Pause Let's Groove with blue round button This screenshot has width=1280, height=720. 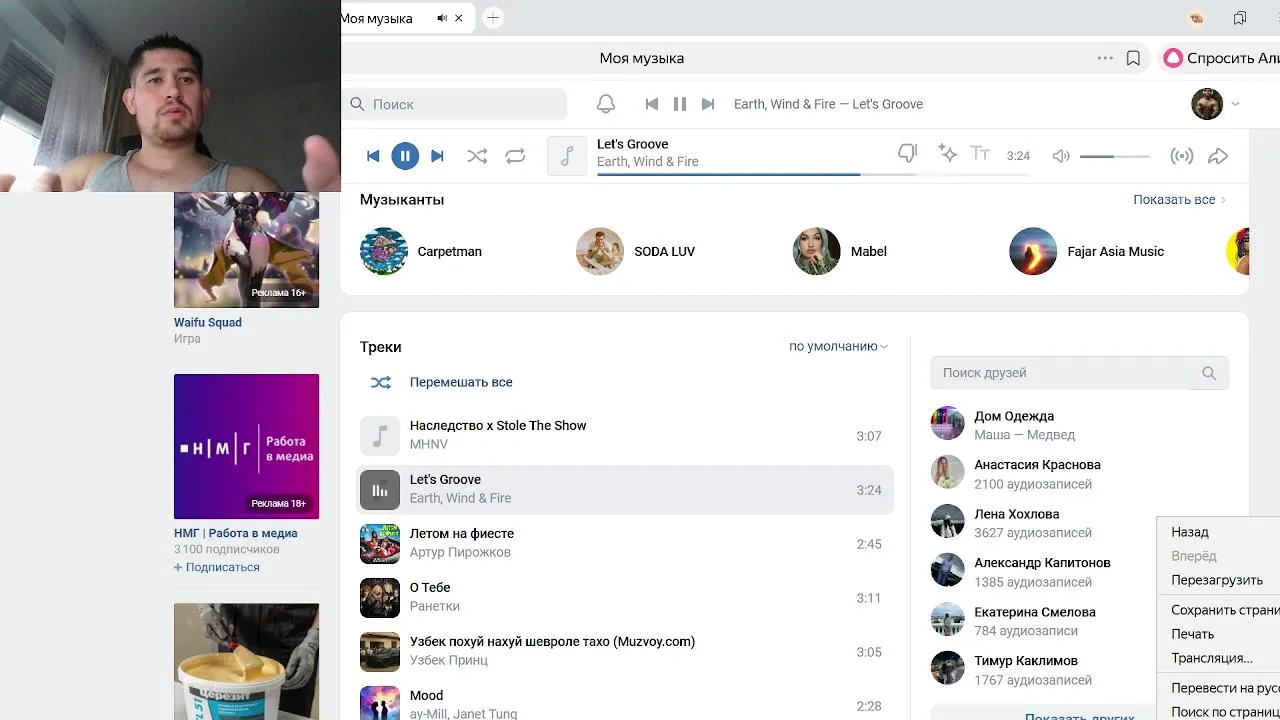[405, 156]
